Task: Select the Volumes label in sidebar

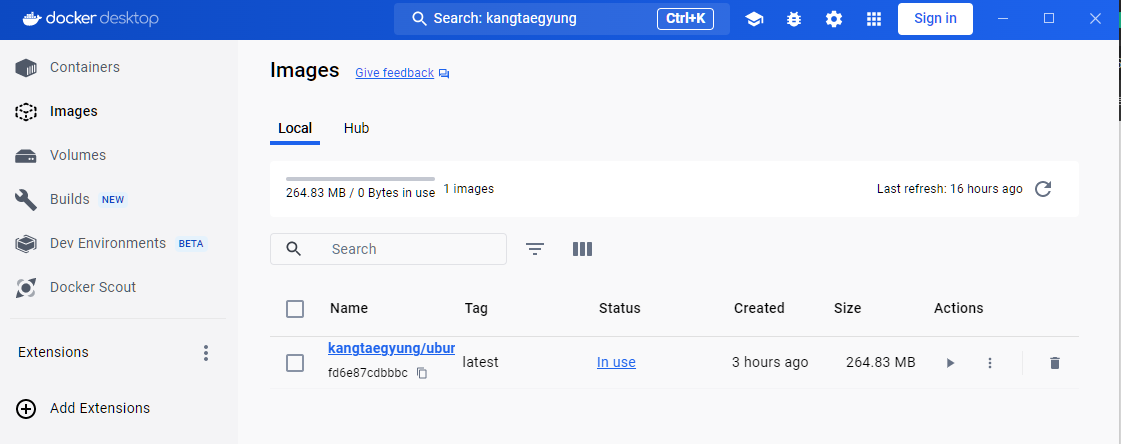Action: pos(78,155)
